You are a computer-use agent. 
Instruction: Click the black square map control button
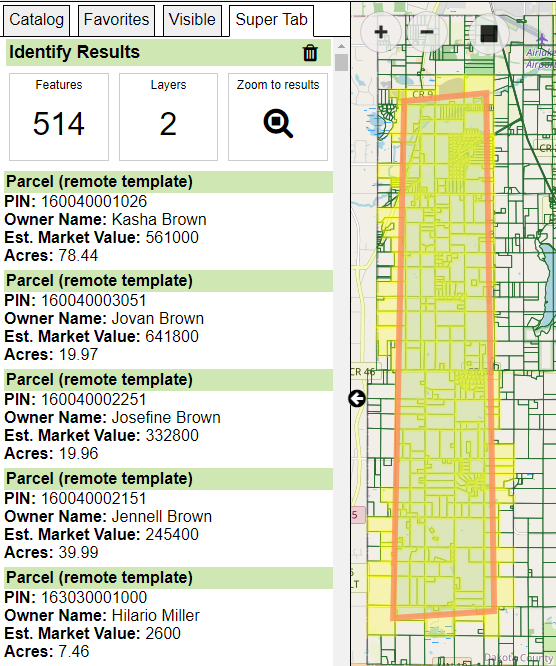tap(488, 33)
